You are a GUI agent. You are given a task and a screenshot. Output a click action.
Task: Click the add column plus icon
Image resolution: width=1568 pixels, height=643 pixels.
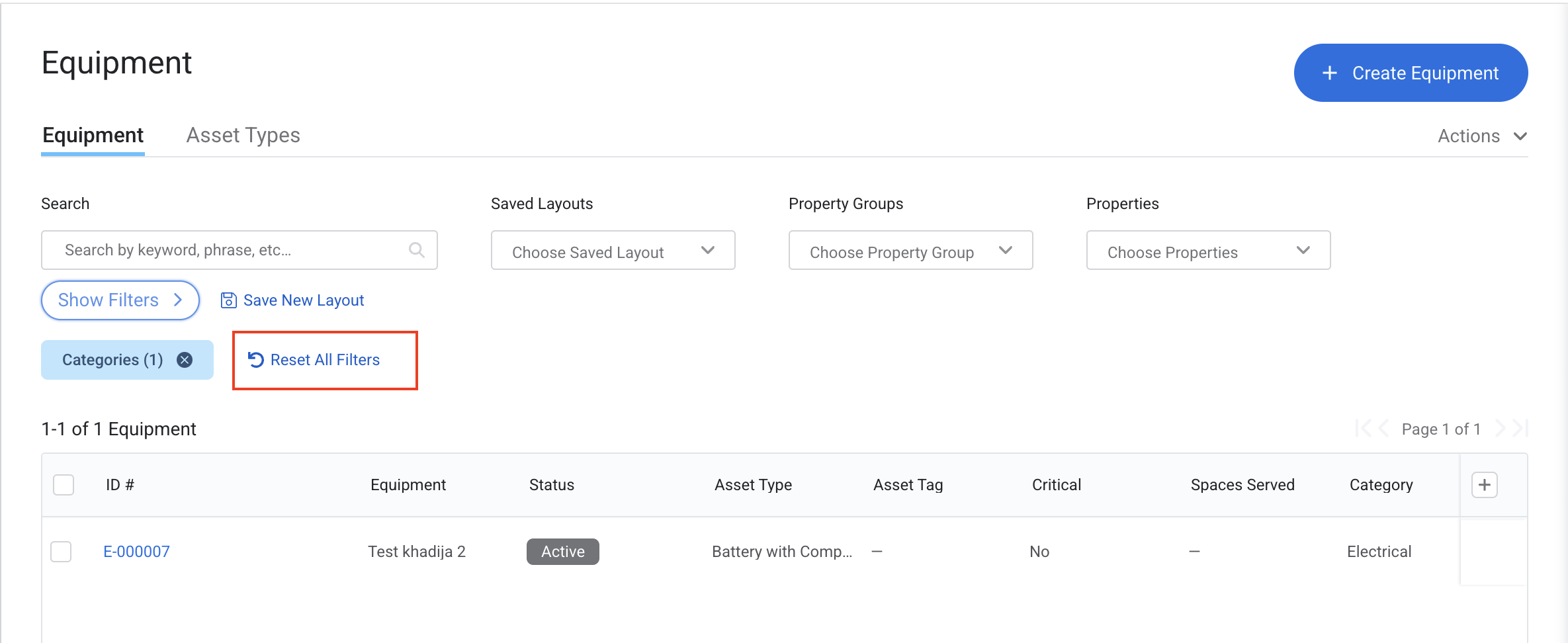point(1484,485)
